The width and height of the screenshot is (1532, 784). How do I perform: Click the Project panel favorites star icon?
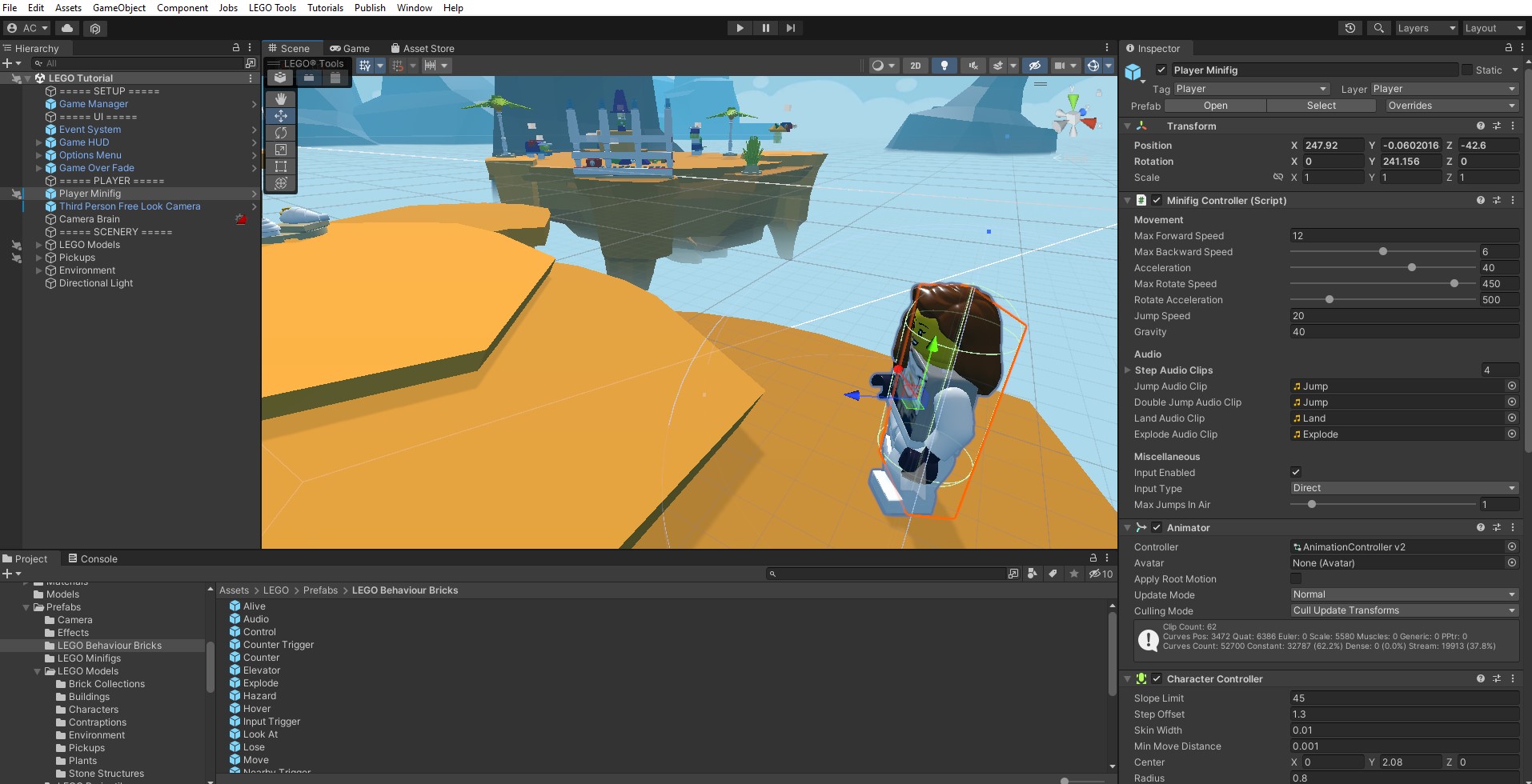1073,574
